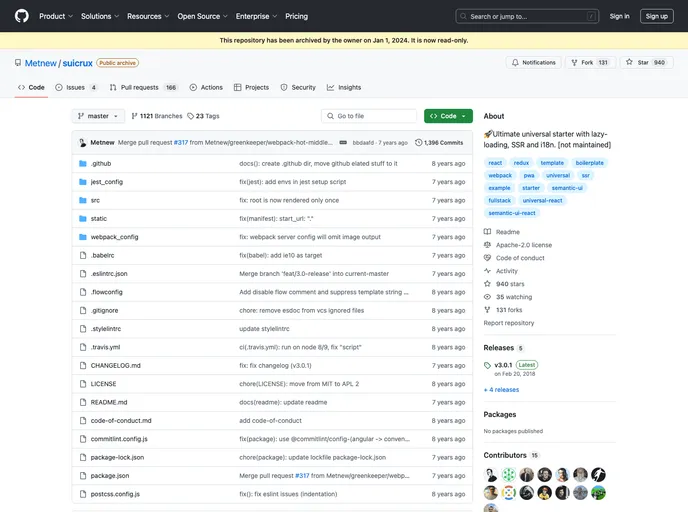Click the webpack_config folder icon
This screenshot has height=512, width=688.
pyautogui.click(x=82, y=237)
